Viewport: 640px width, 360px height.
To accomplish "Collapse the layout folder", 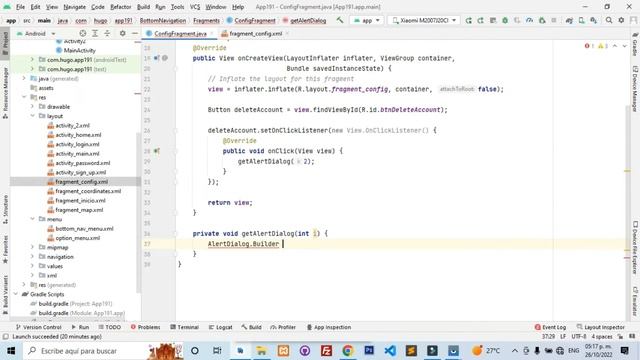I will pyautogui.click(x=32, y=116).
